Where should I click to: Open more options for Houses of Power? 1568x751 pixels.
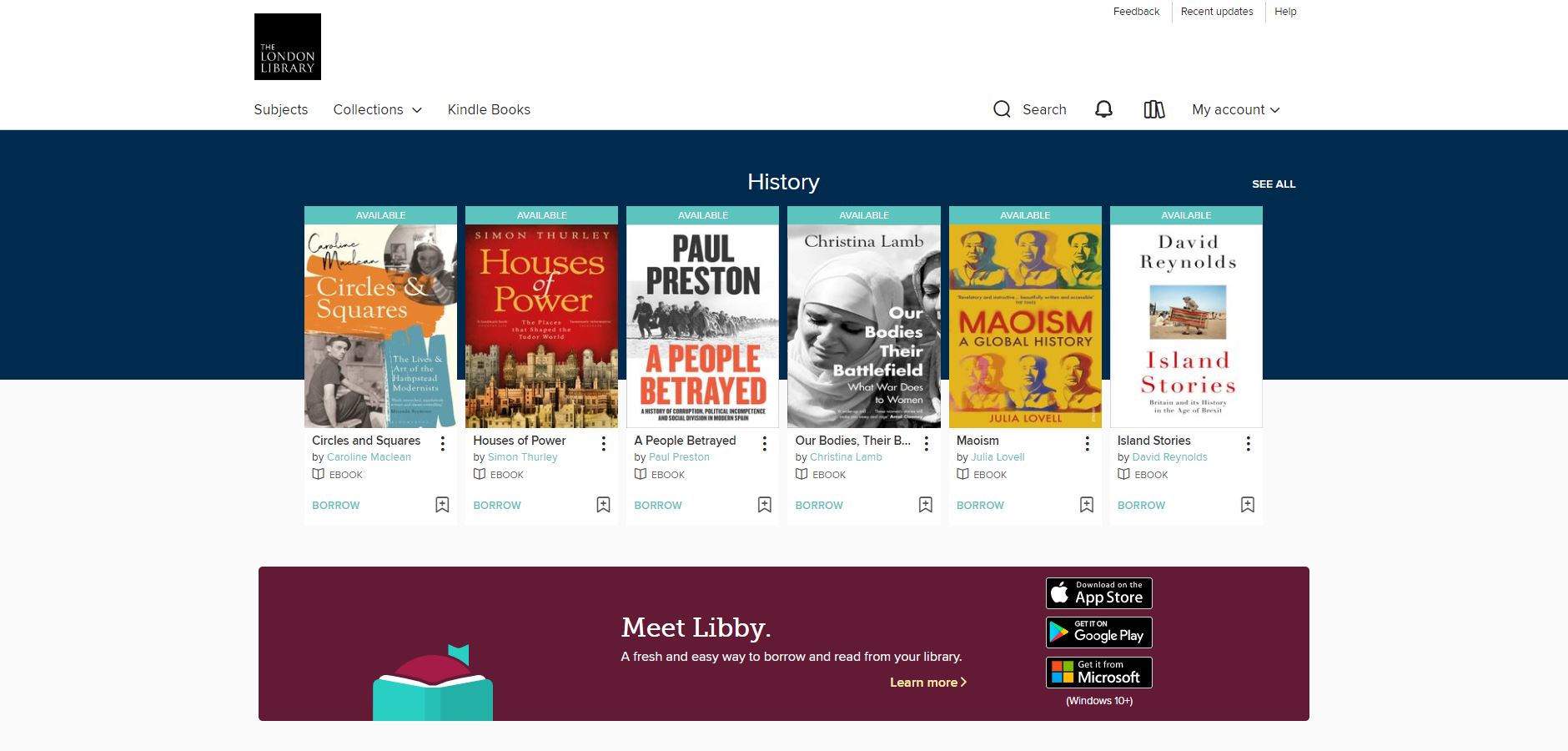[604, 444]
